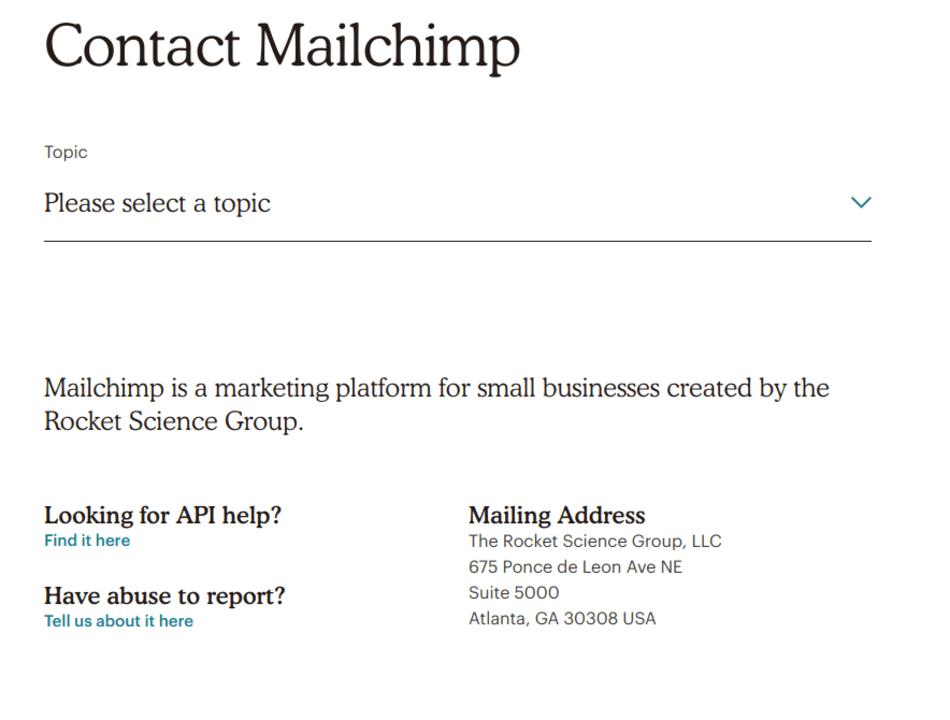
Task: Open the "Find it here" API help link
Action: click(x=87, y=540)
